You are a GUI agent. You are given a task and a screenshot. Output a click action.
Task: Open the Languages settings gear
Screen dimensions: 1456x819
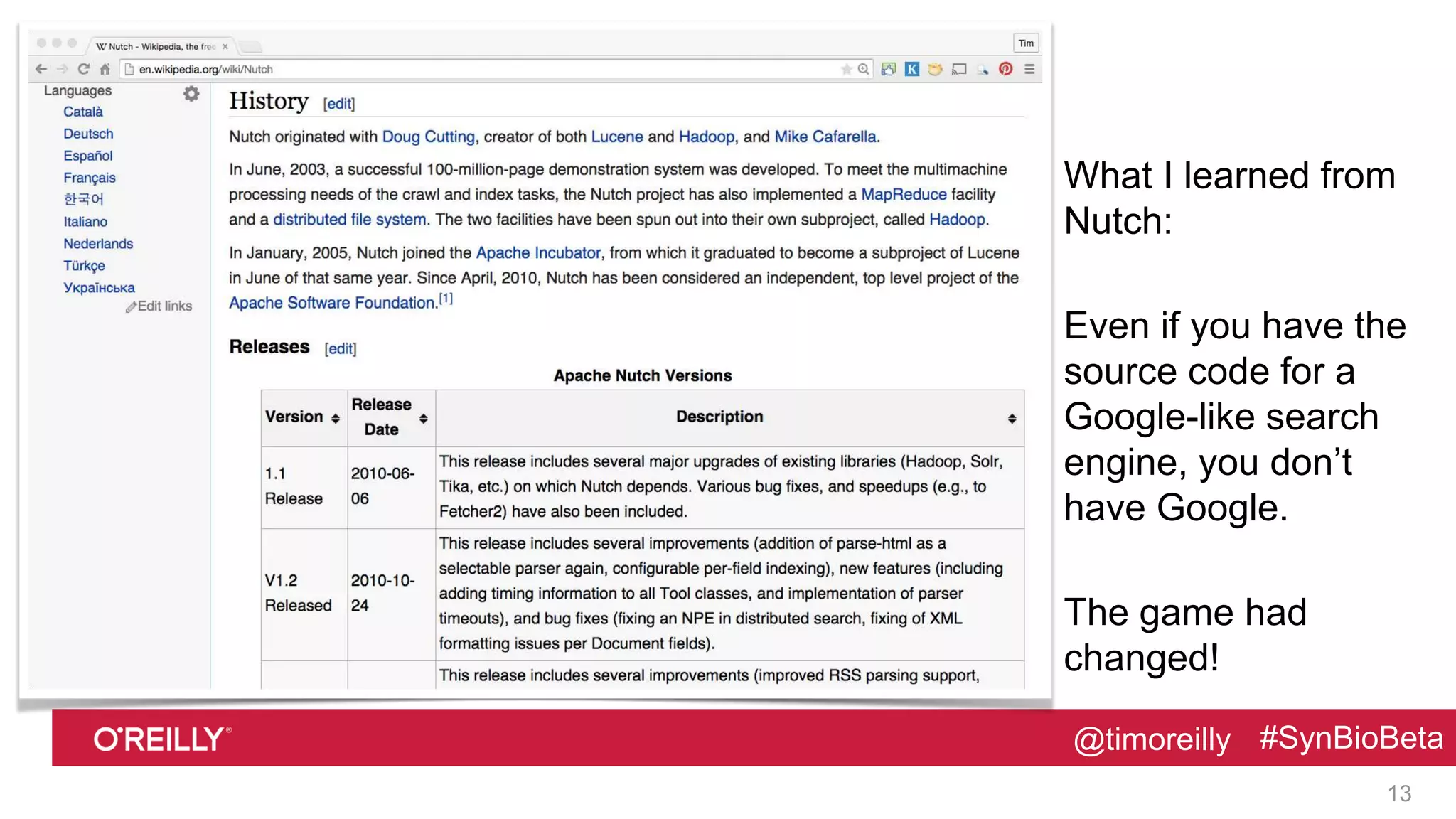click(x=191, y=94)
